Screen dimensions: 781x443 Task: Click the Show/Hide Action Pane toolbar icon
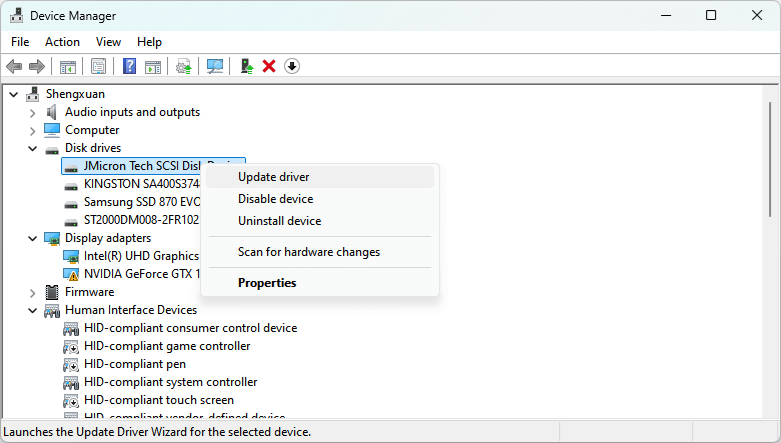pos(153,66)
